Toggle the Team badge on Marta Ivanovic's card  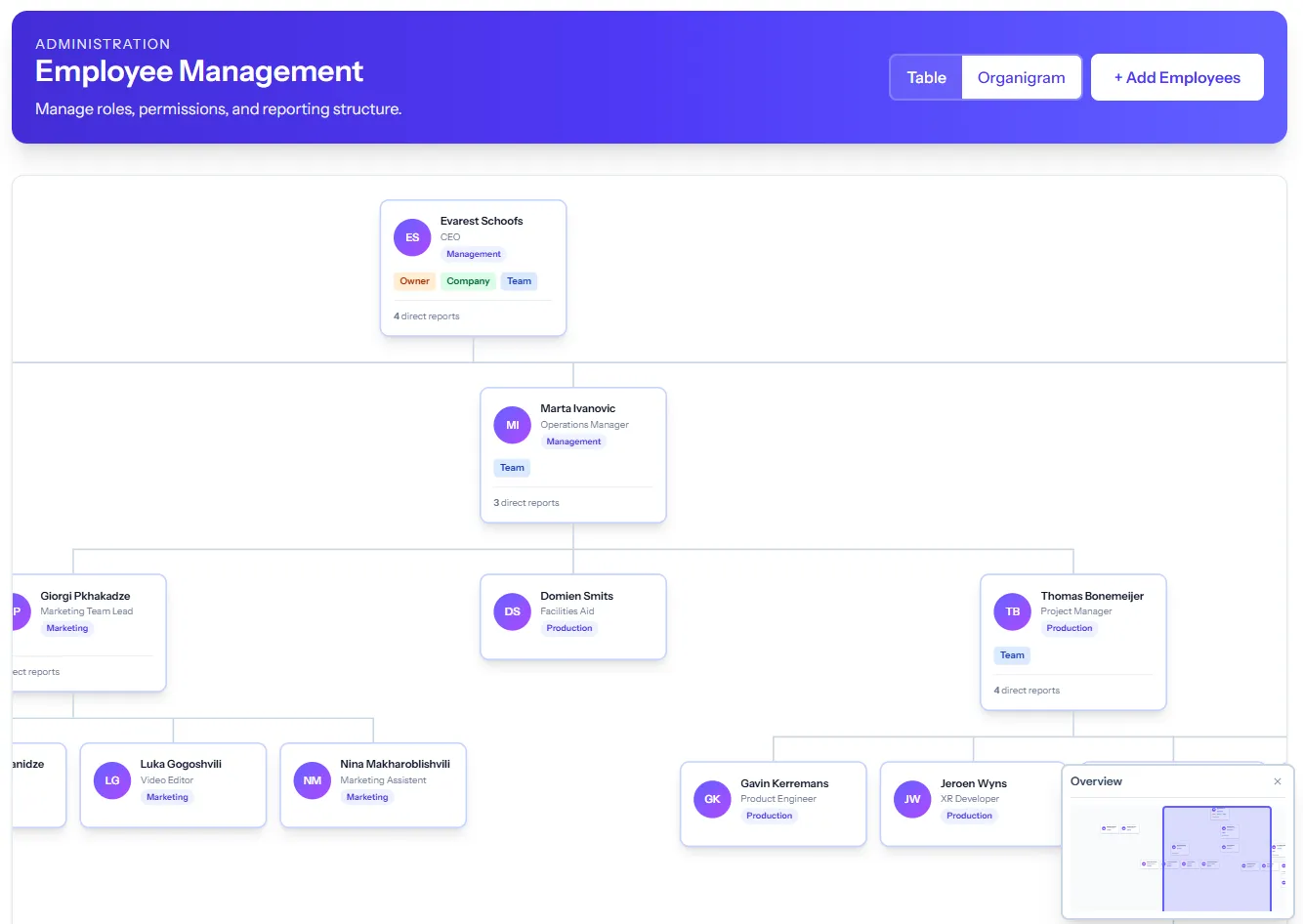512,467
